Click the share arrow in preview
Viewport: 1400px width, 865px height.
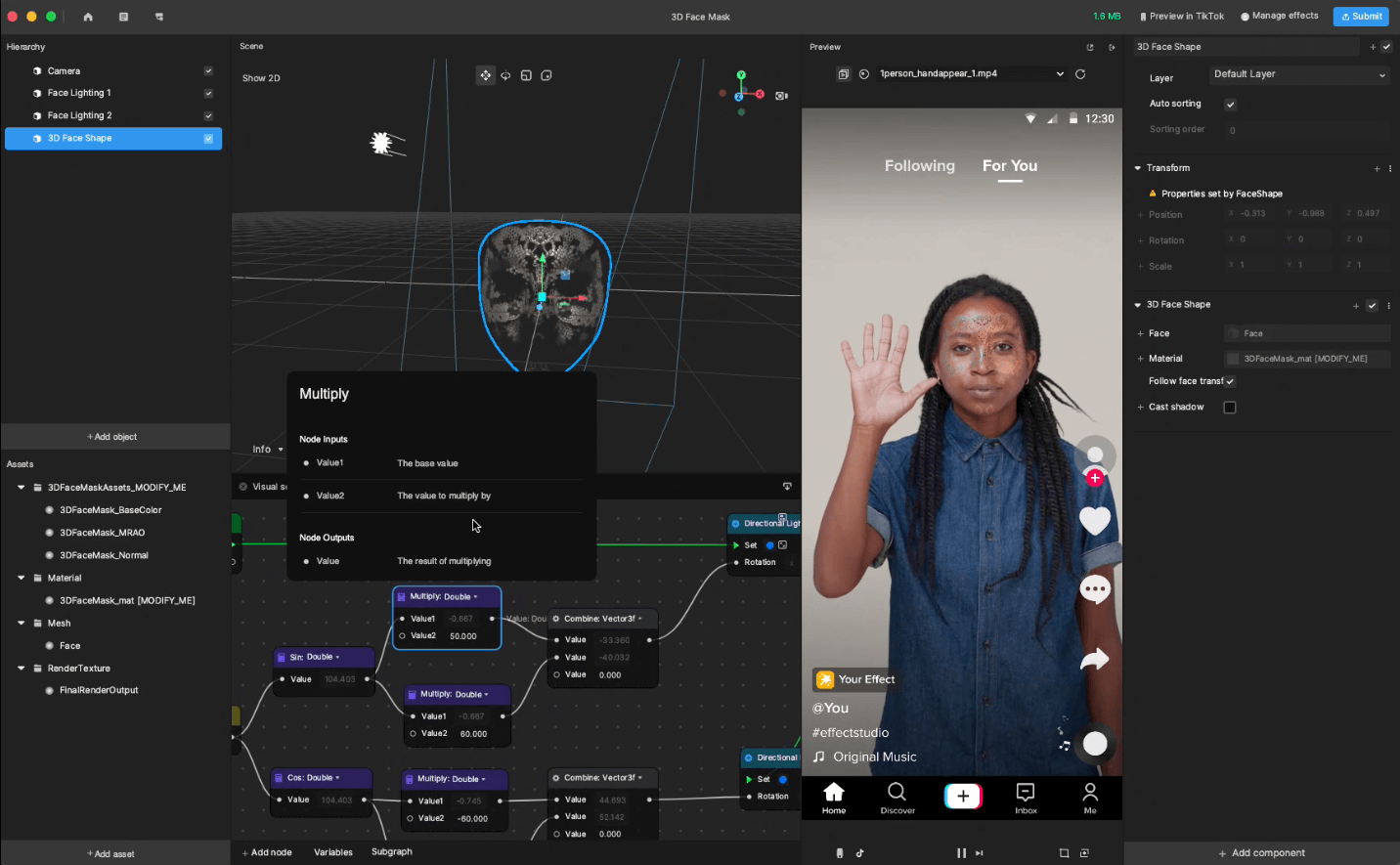(1094, 661)
